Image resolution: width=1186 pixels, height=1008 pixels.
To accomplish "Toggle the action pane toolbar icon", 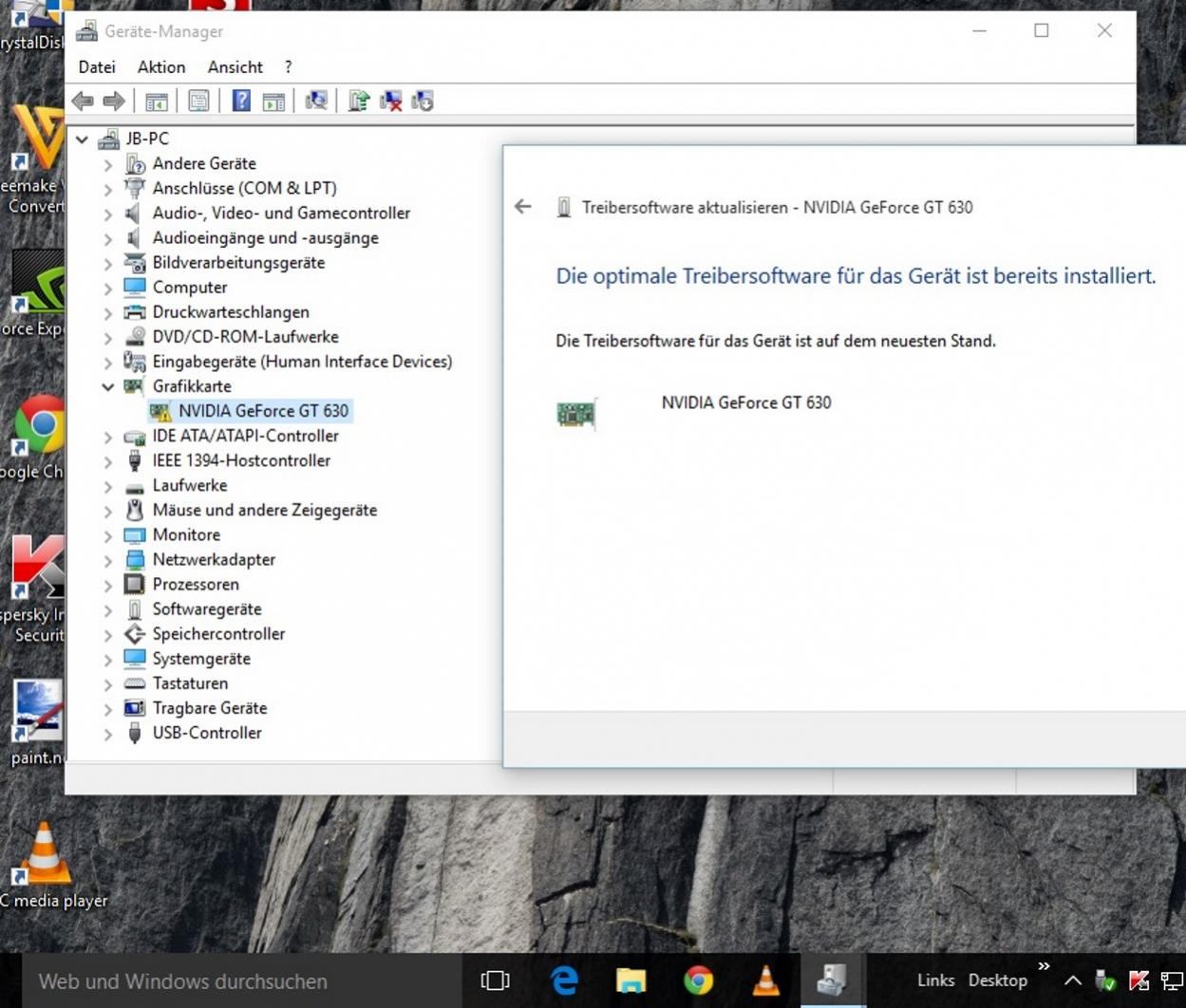I will click(x=273, y=101).
